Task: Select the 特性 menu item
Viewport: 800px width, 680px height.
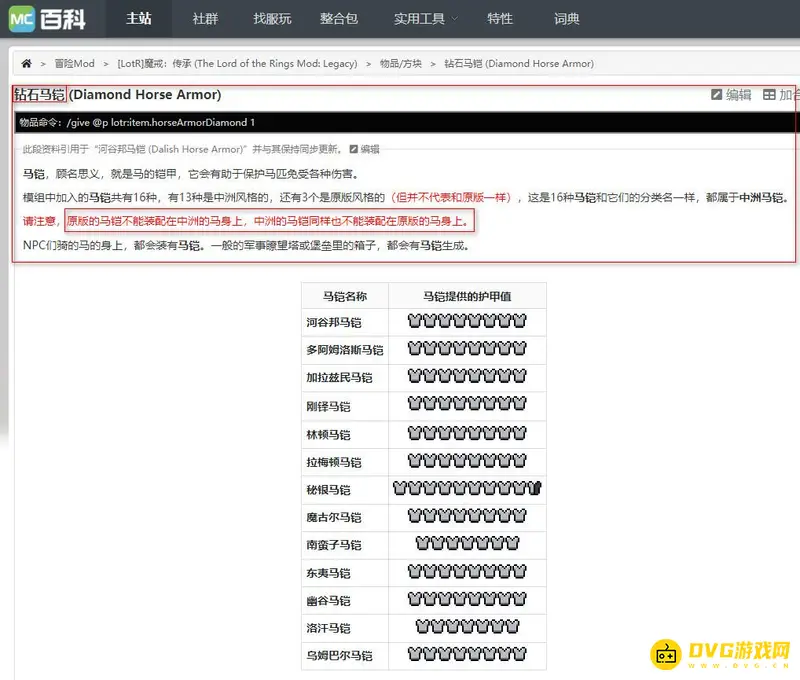Action: pyautogui.click(x=500, y=19)
